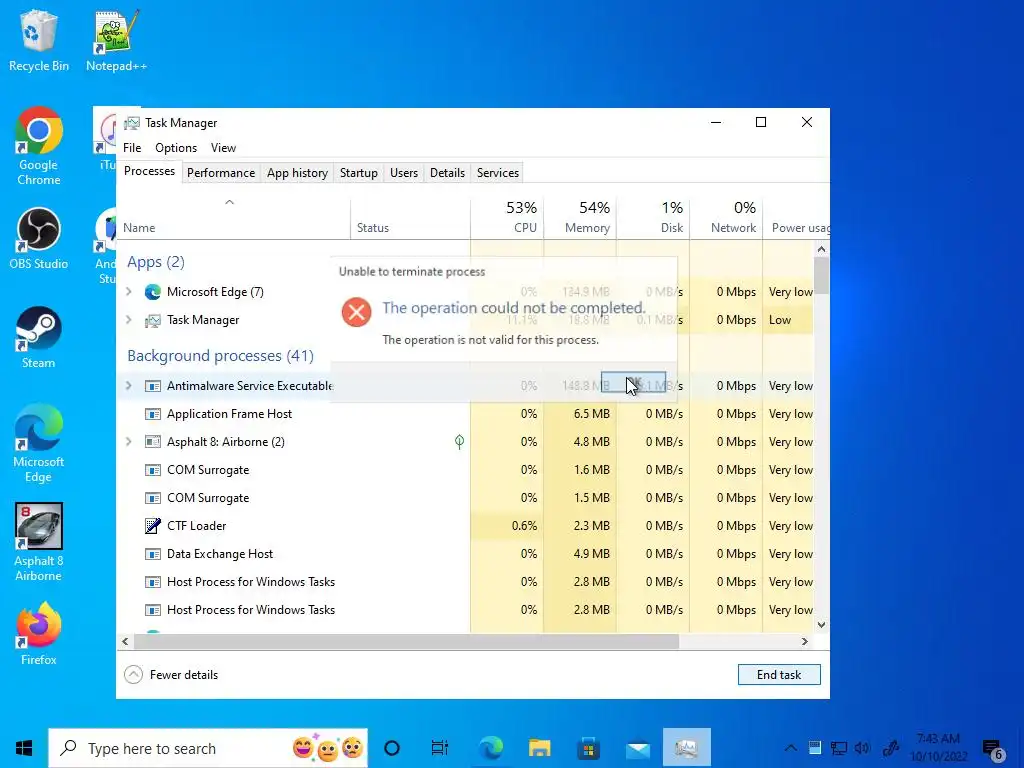The height and width of the screenshot is (768, 1024).
Task: Open Microsoft Store from the taskbar
Action: pos(588,748)
